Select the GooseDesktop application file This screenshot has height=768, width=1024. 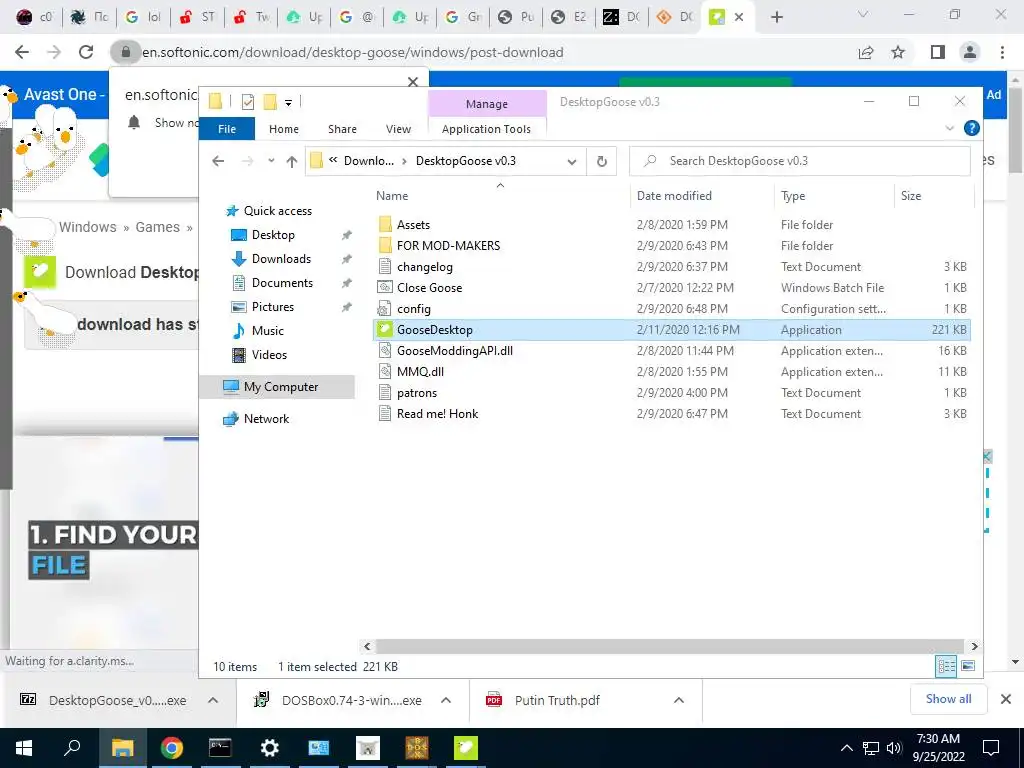(x=671, y=330)
